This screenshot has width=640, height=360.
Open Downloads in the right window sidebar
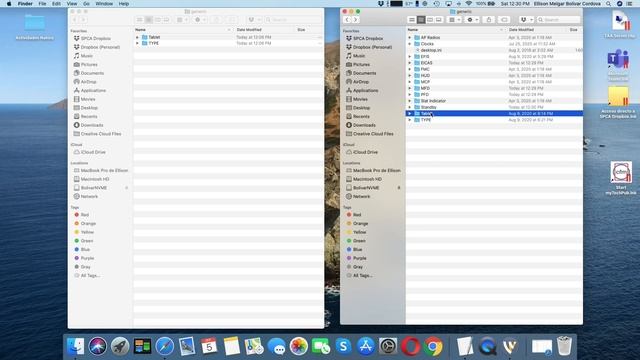point(364,125)
